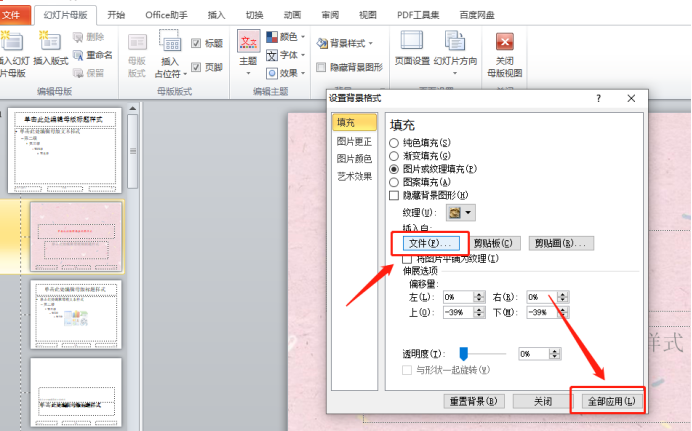
Task: Open the 图片更正 category in dialog
Action: (354, 141)
